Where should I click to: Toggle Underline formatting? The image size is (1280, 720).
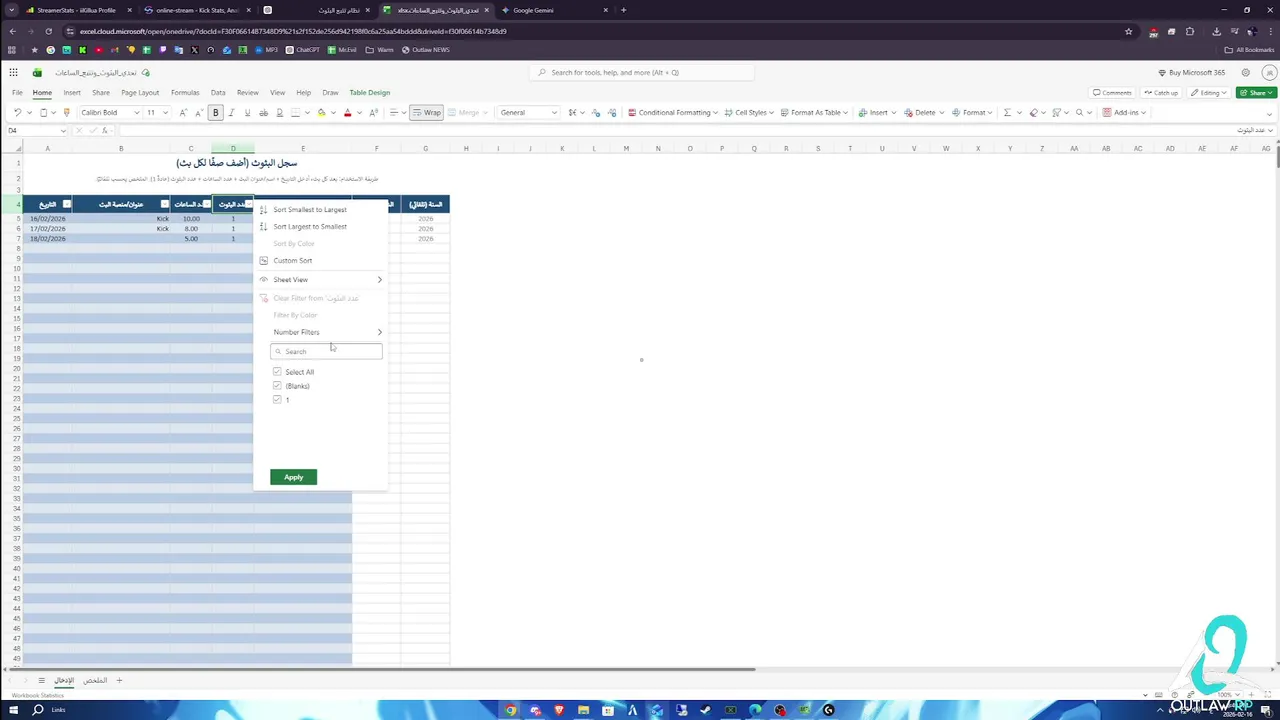(x=247, y=112)
